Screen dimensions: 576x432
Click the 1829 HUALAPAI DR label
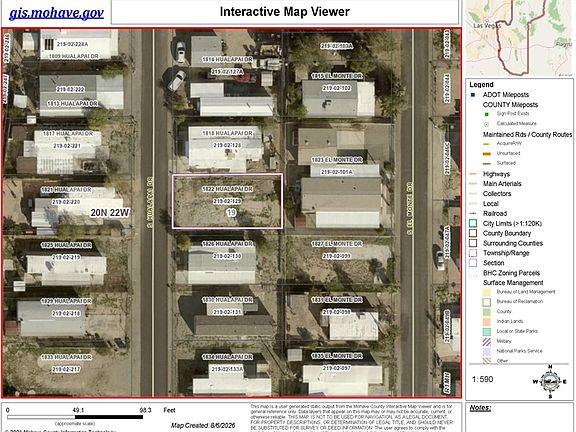66,301
